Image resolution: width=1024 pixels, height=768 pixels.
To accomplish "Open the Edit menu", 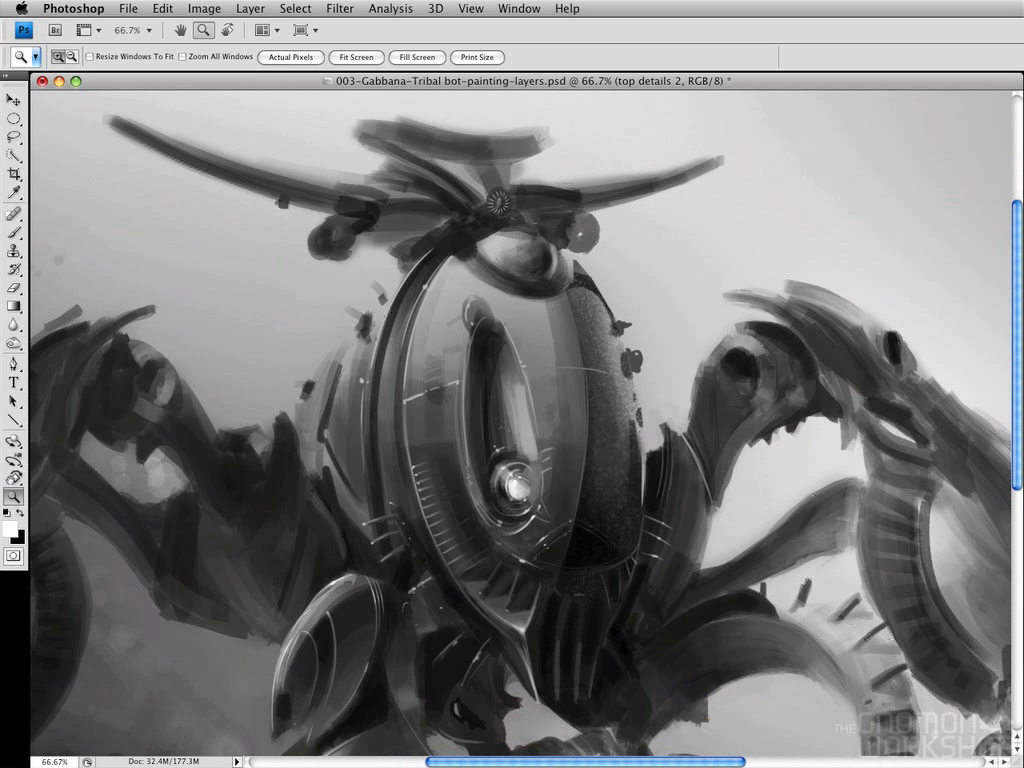I will (163, 8).
